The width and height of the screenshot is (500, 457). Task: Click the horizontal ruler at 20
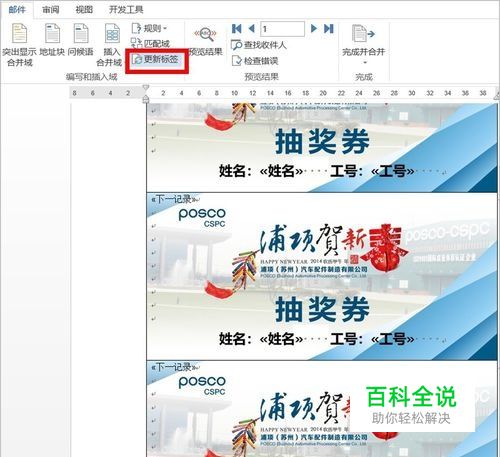tap(323, 93)
